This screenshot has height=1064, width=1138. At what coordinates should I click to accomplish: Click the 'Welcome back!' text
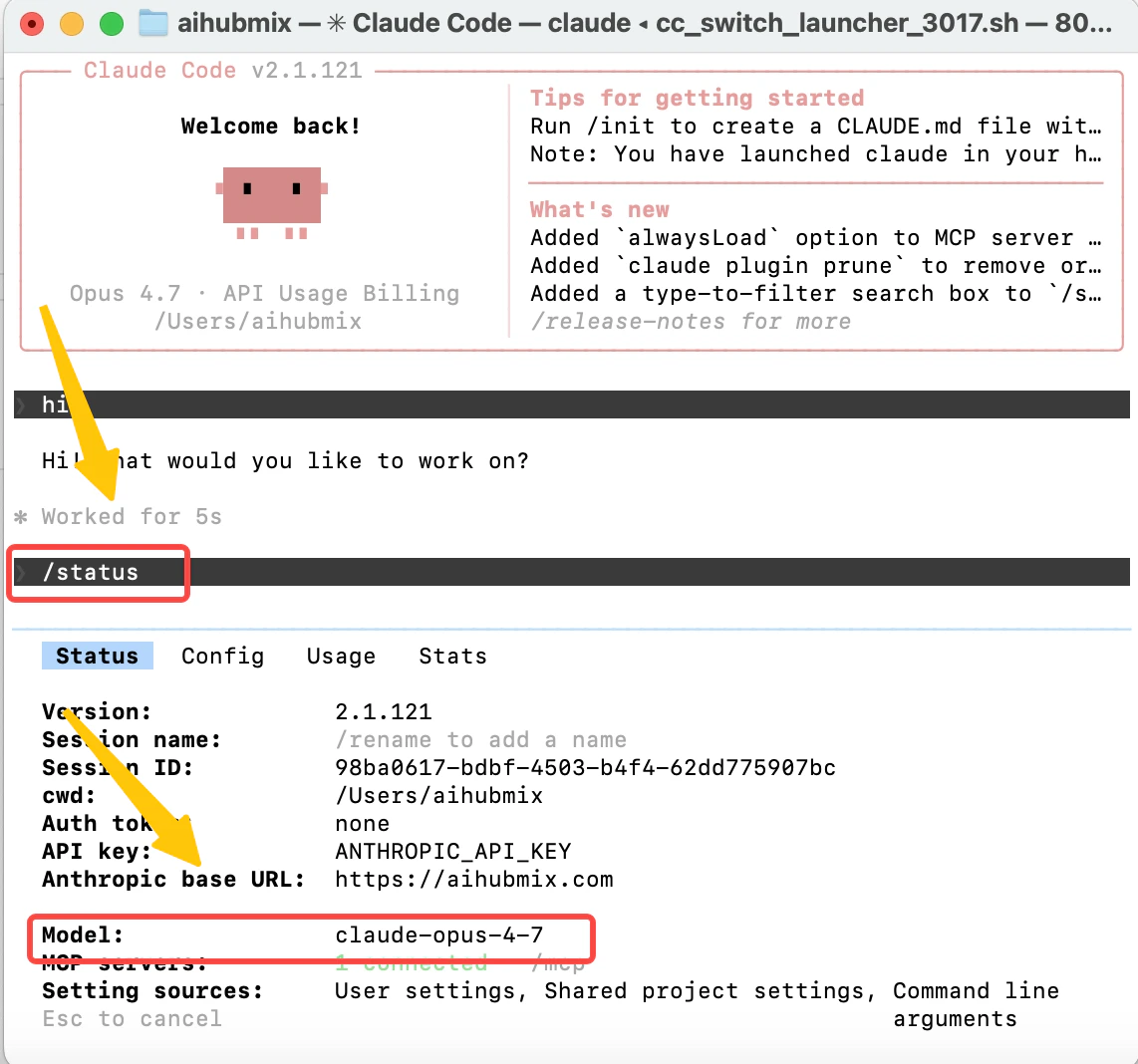[271, 126]
